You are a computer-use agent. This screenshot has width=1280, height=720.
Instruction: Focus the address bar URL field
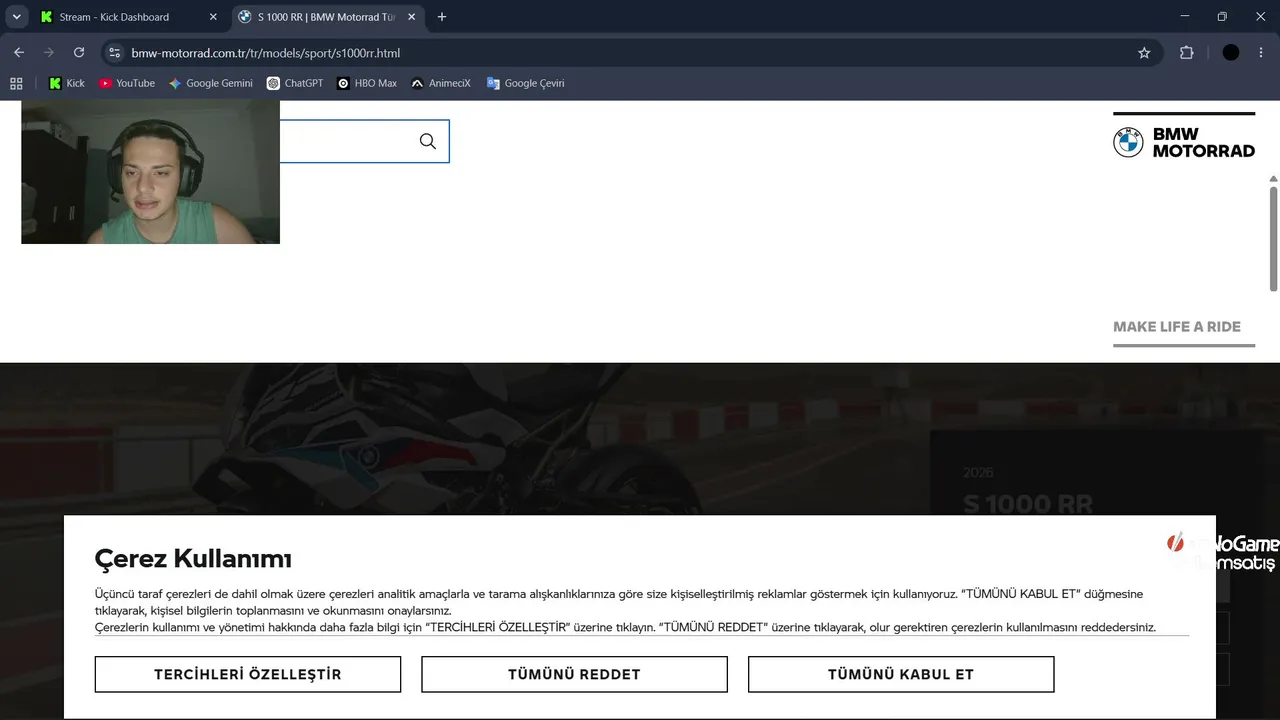630,53
